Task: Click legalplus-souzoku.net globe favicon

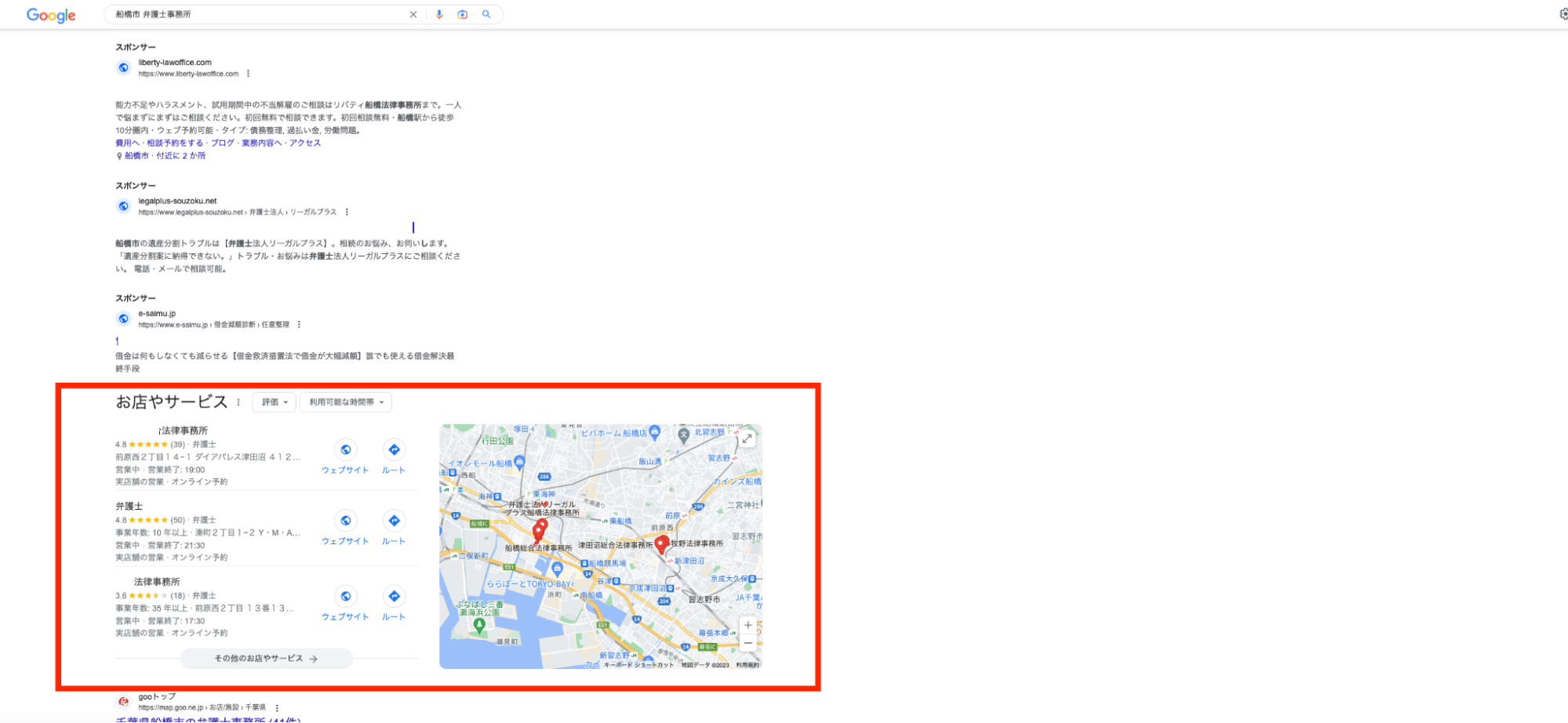Action: pos(123,206)
